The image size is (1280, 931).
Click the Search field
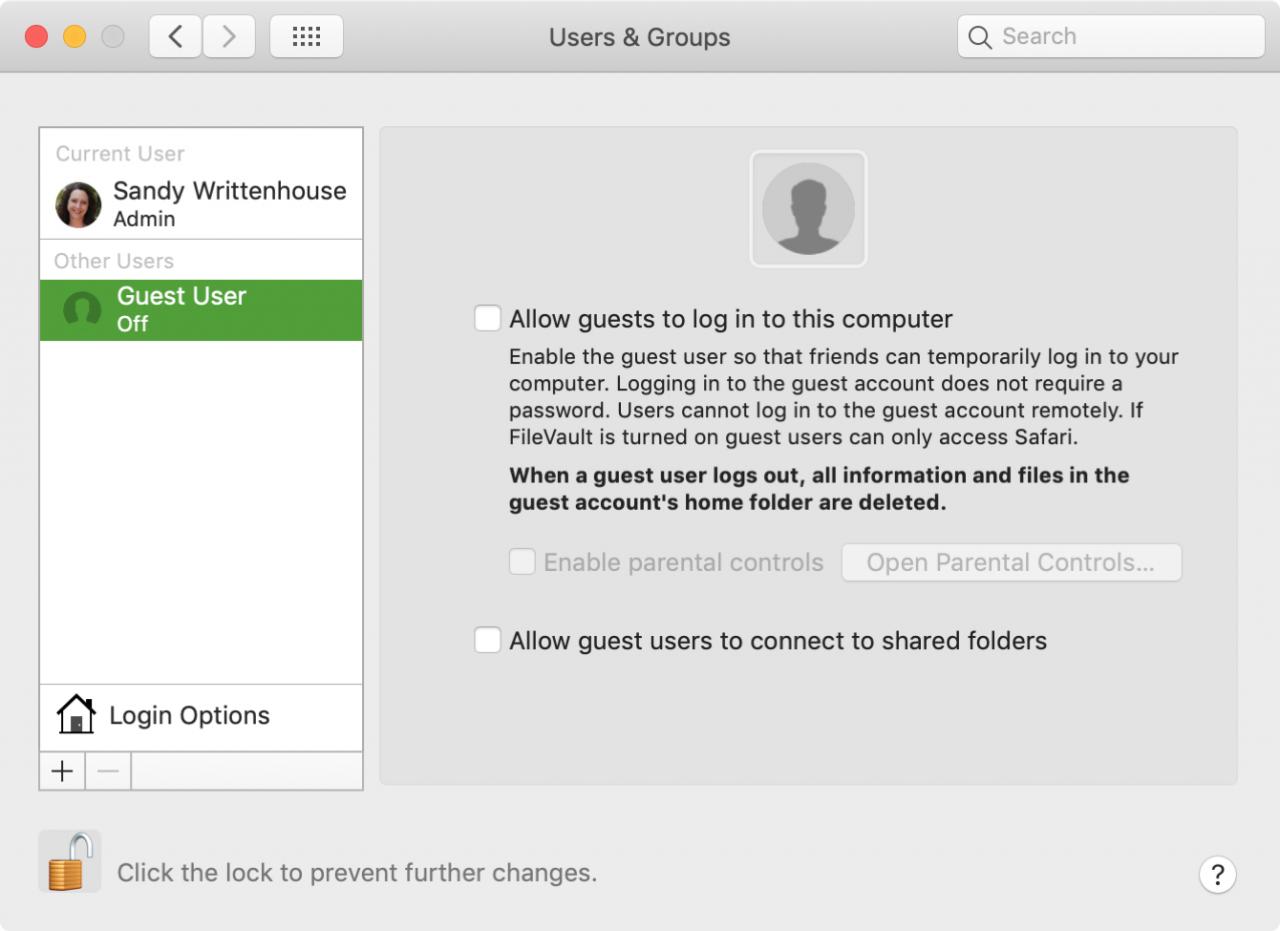[1111, 37]
